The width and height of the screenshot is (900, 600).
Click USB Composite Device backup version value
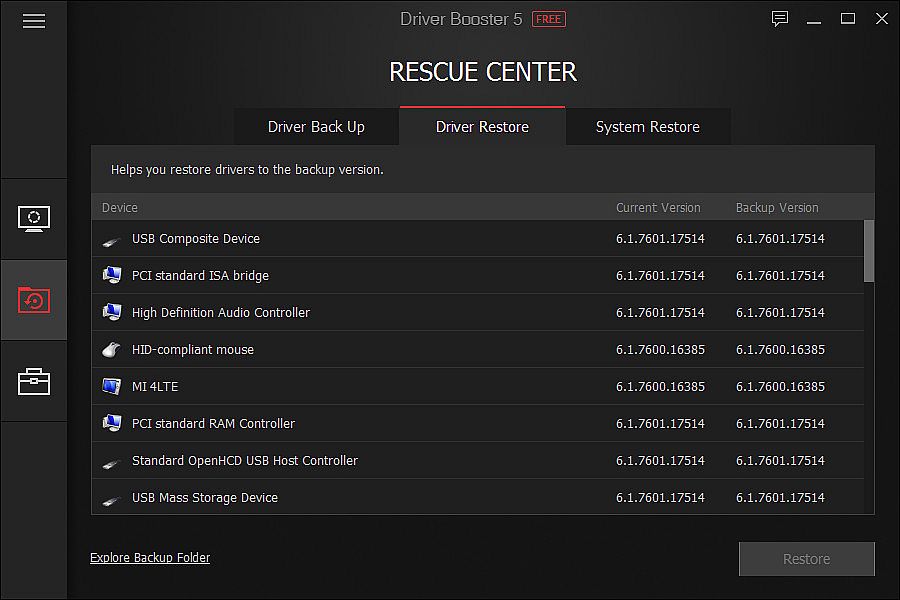(x=780, y=238)
